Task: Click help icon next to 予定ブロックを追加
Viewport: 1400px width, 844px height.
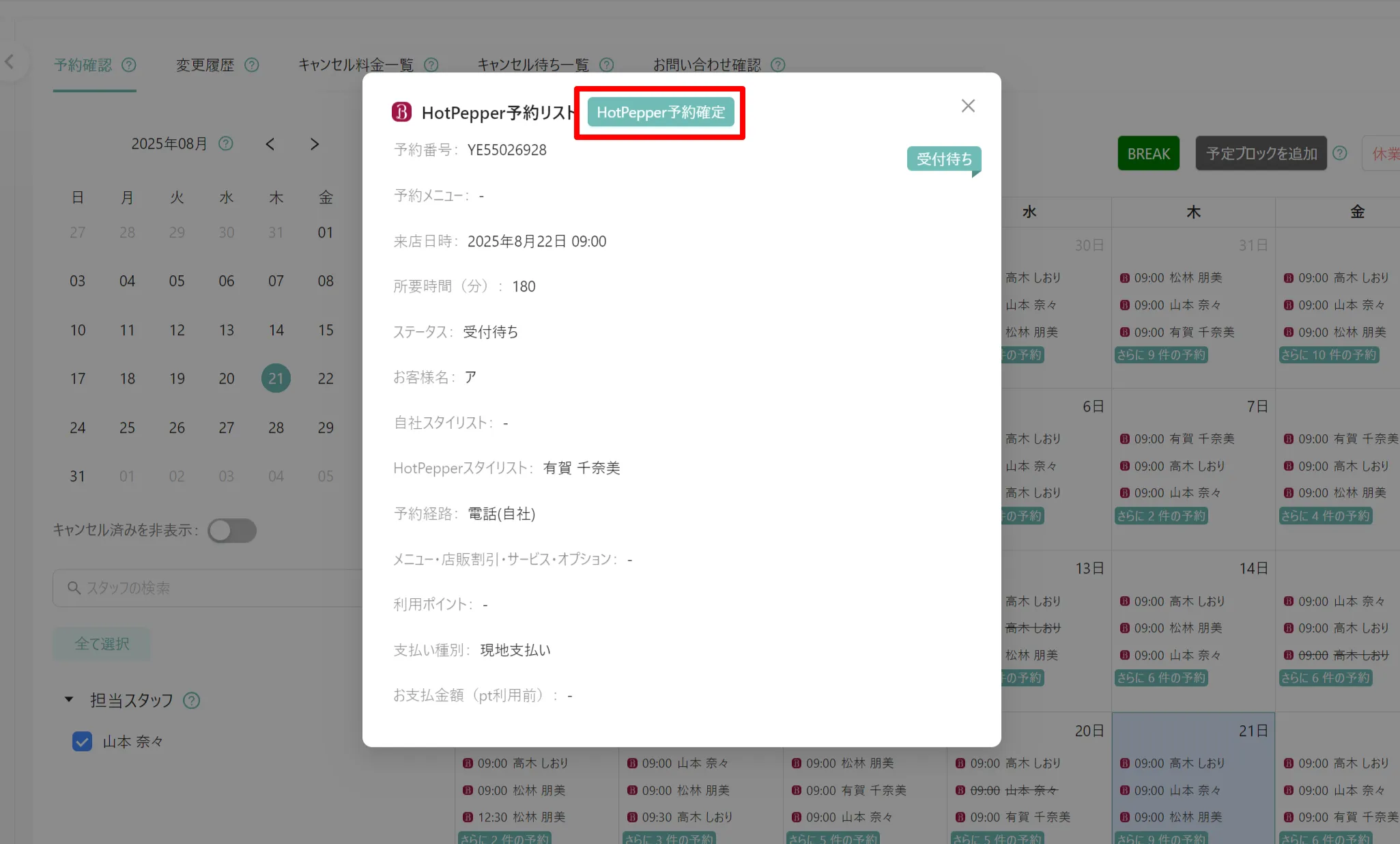Action: tap(1339, 154)
